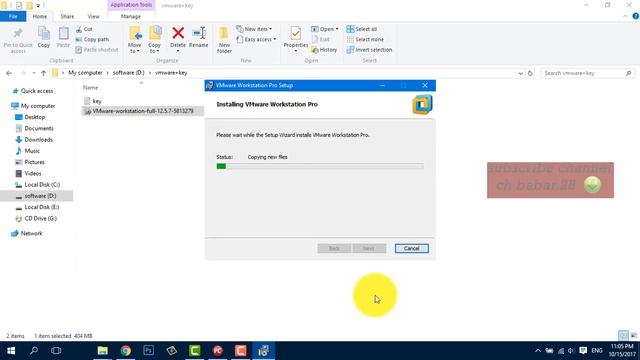Screen dimensions: 640x360
Task: Open the Customize Quick Access Toolbar dropdown
Action: [38, 6]
